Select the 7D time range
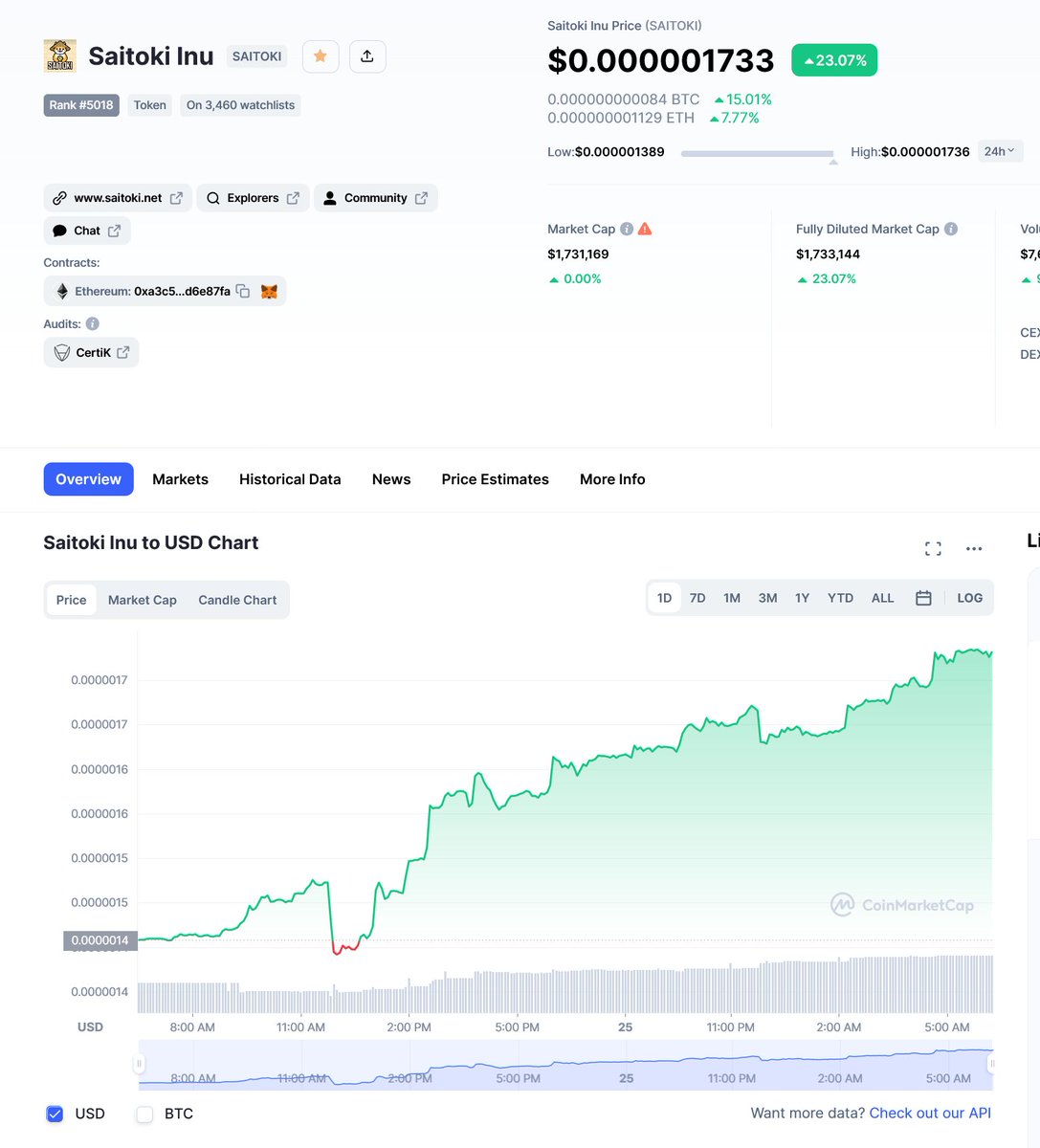 (x=697, y=598)
